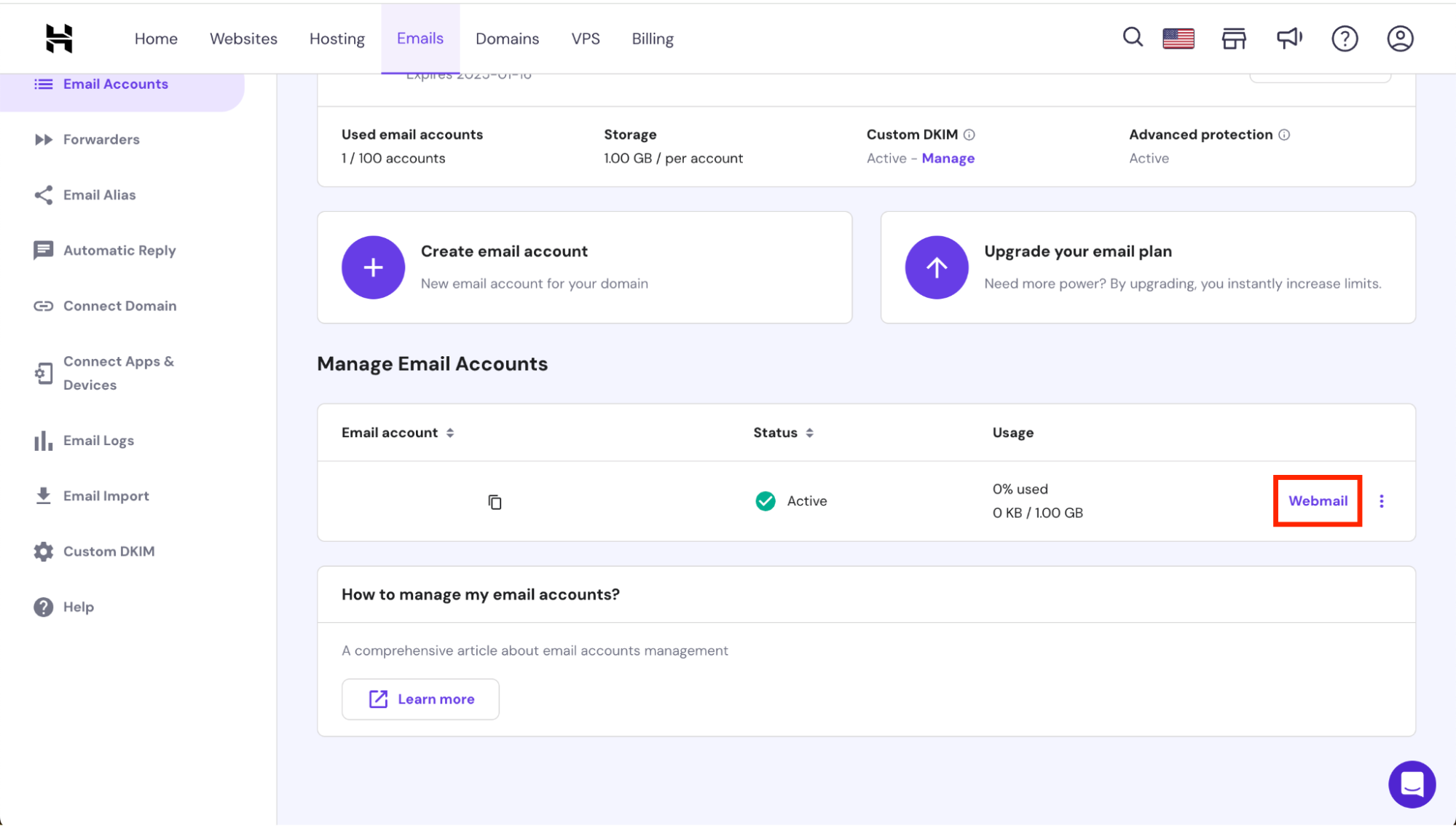Open the US flag language selector
Viewport: 1456px width, 826px height.
[x=1178, y=38]
